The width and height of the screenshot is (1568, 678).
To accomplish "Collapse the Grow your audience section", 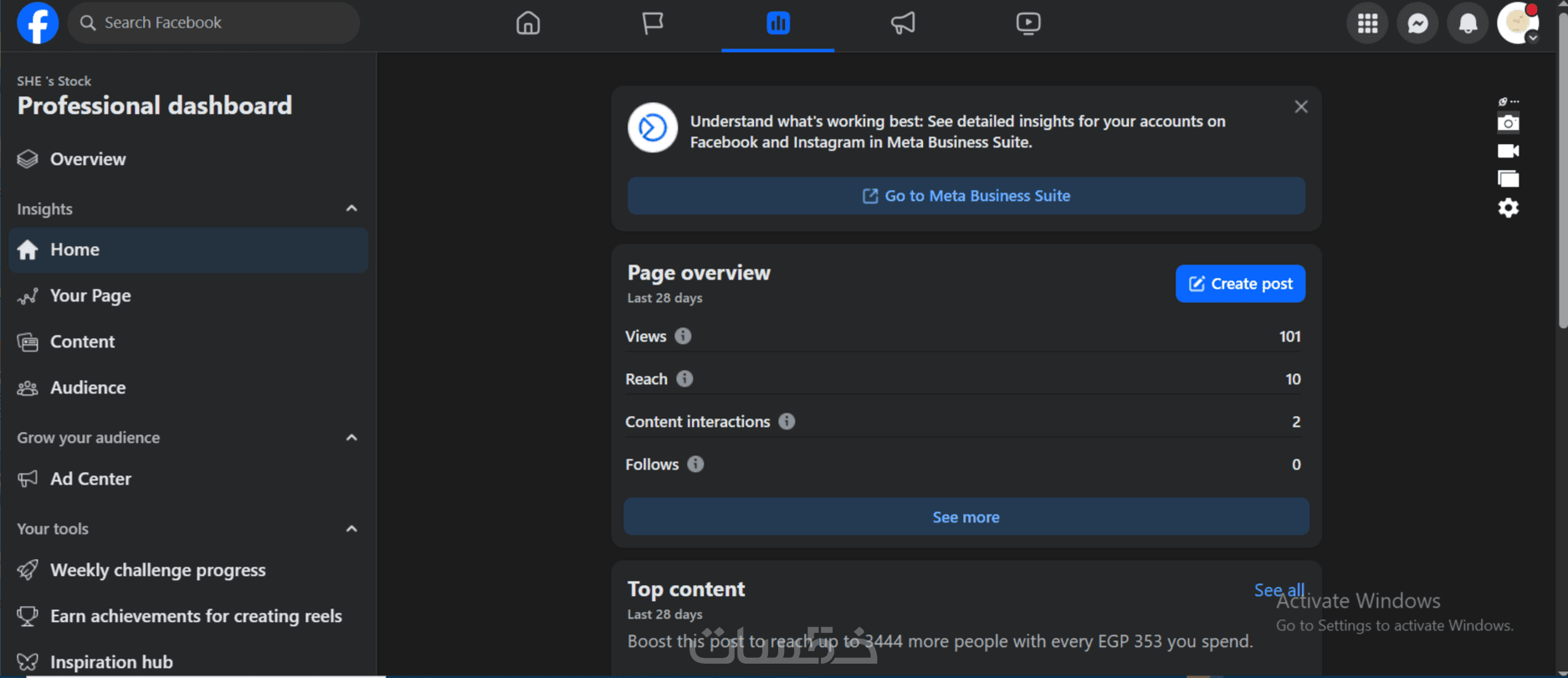I will [351, 438].
